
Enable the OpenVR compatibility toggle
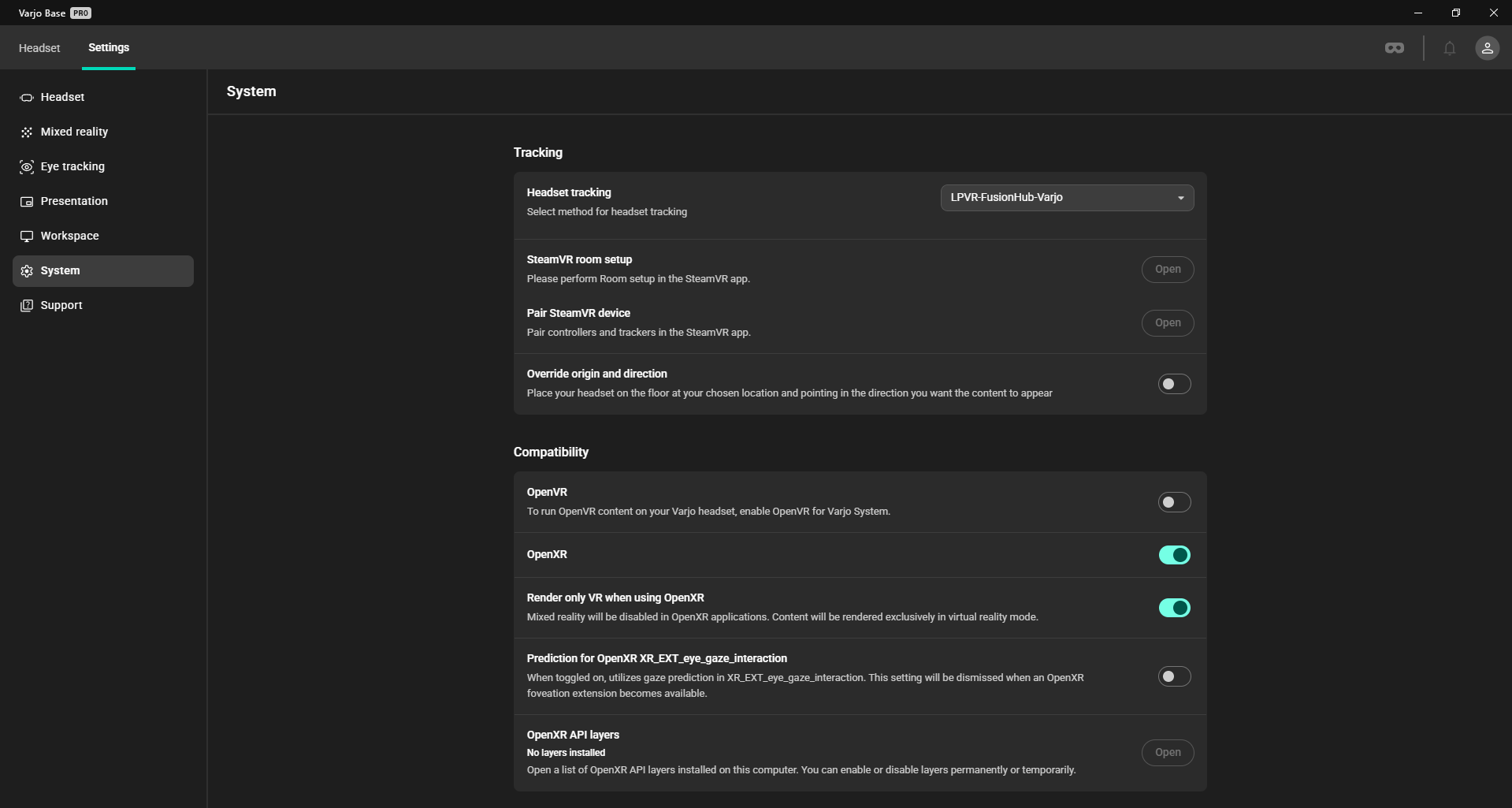(x=1174, y=502)
